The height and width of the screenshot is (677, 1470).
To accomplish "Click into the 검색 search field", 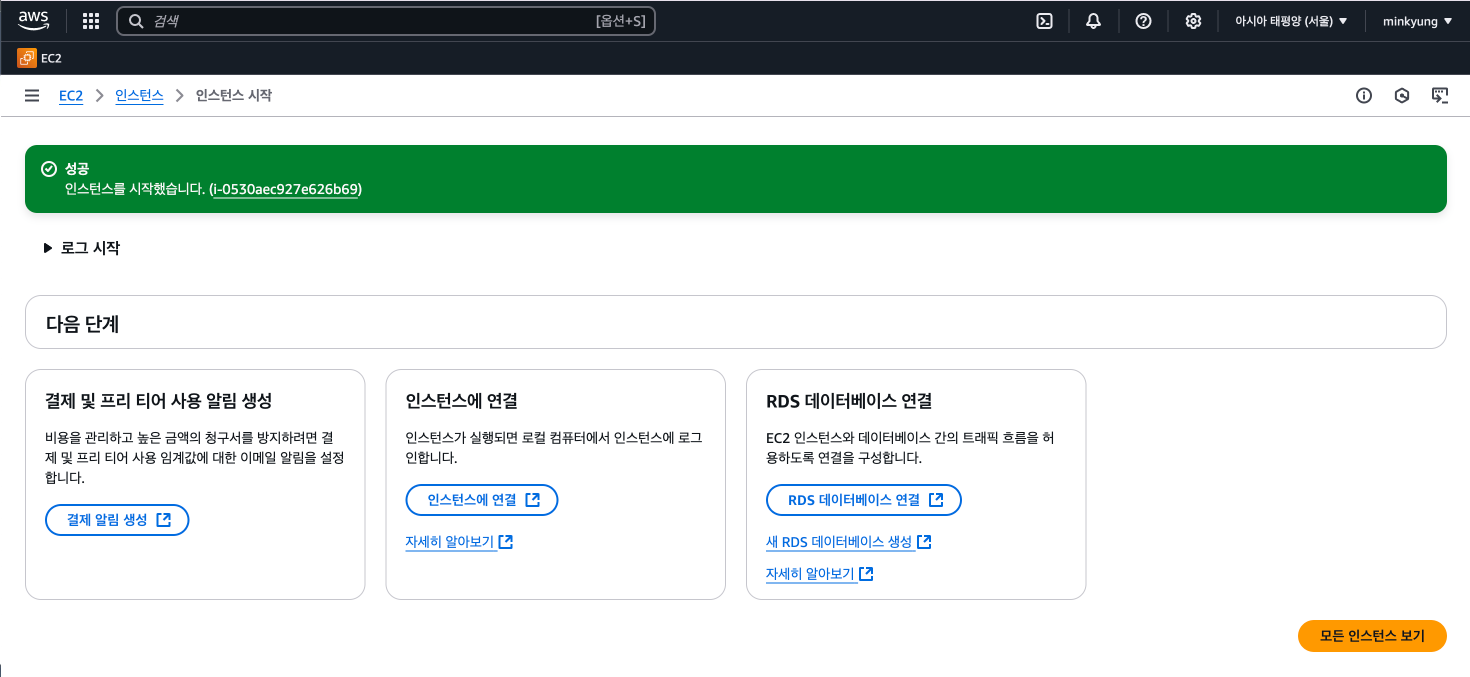I will [386, 21].
